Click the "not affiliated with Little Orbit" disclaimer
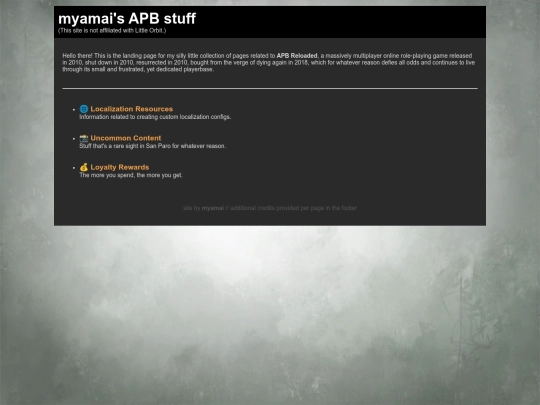Viewport: 540px width, 405px height. tap(112, 31)
